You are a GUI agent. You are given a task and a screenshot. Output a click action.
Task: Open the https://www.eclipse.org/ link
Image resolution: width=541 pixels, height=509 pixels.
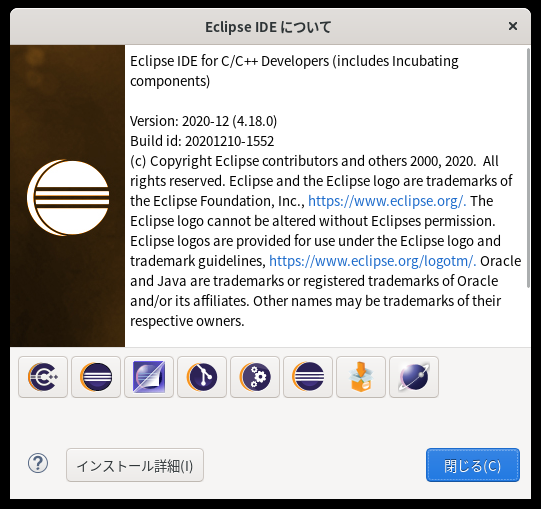pos(387,201)
